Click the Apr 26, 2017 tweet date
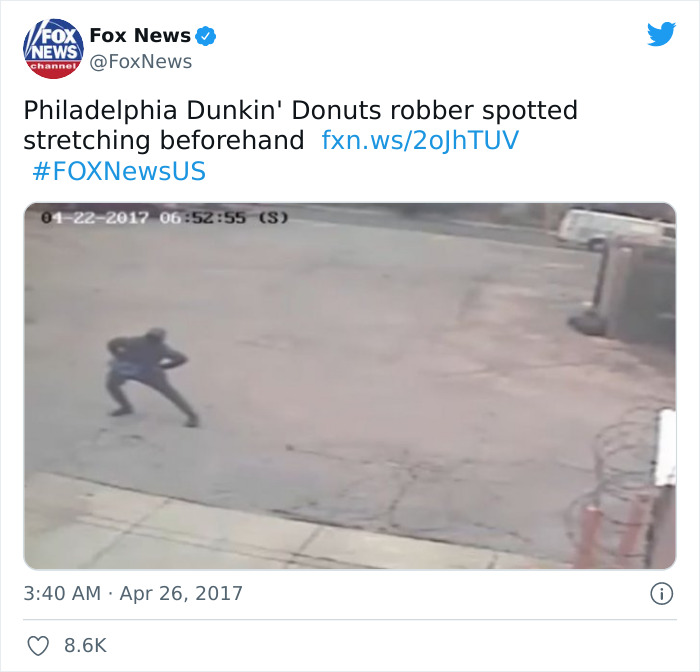 (181, 593)
